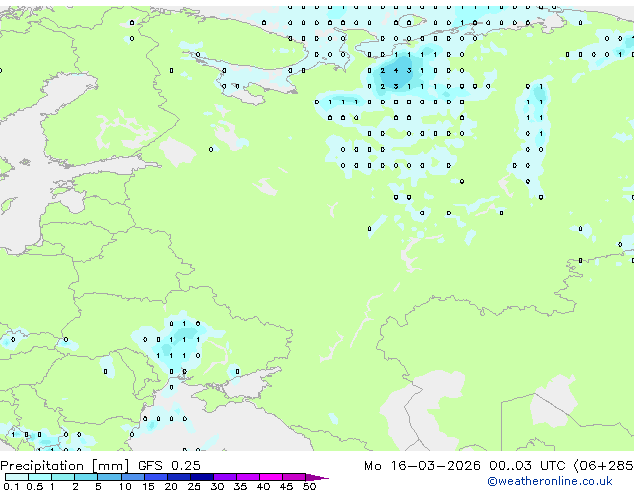Select the 'Mo 16-03-2026' forecast date text
This screenshot has height=490, width=634.
(x=422, y=466)
